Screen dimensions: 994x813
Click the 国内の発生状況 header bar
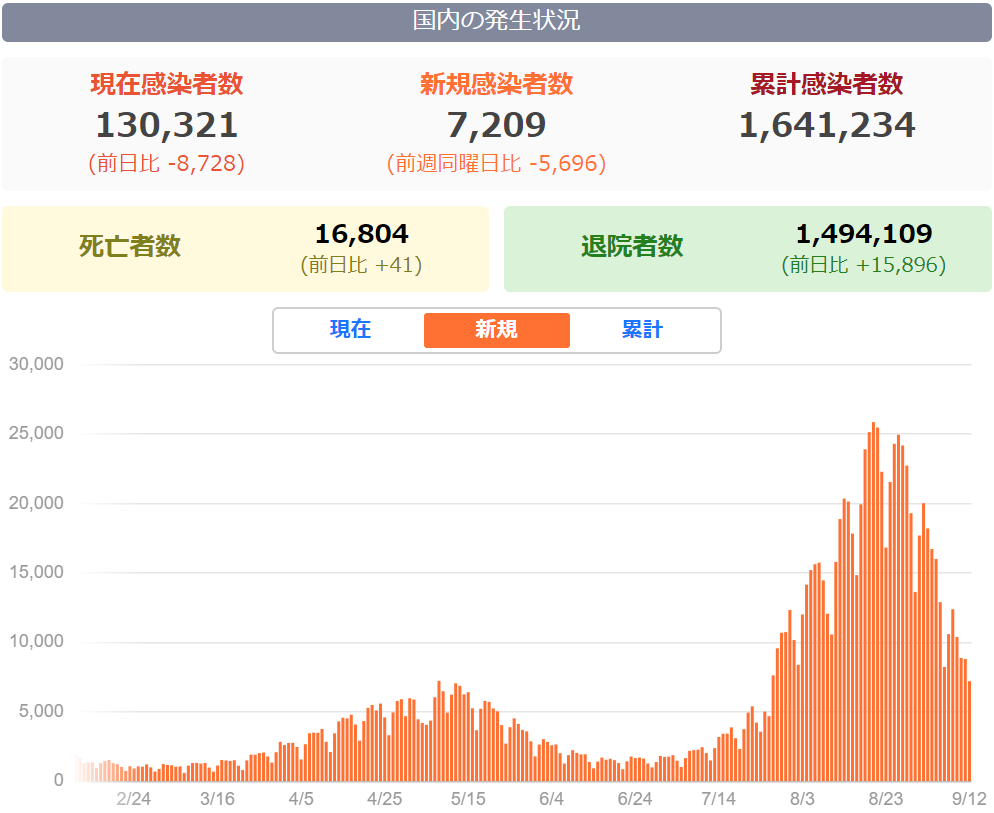[x=497, y=22]
